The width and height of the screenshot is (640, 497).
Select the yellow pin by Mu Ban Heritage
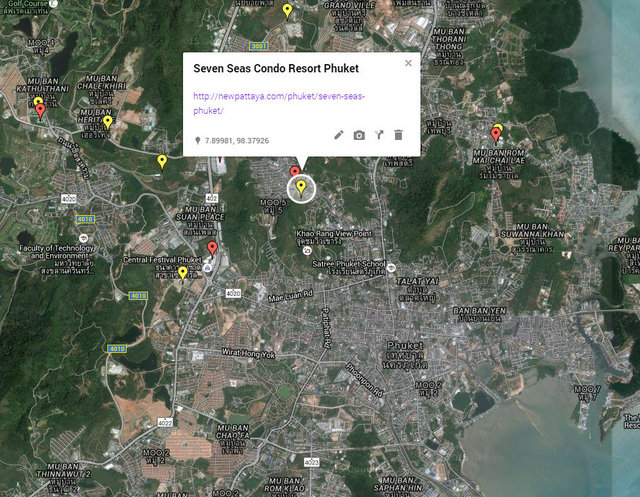107,122
